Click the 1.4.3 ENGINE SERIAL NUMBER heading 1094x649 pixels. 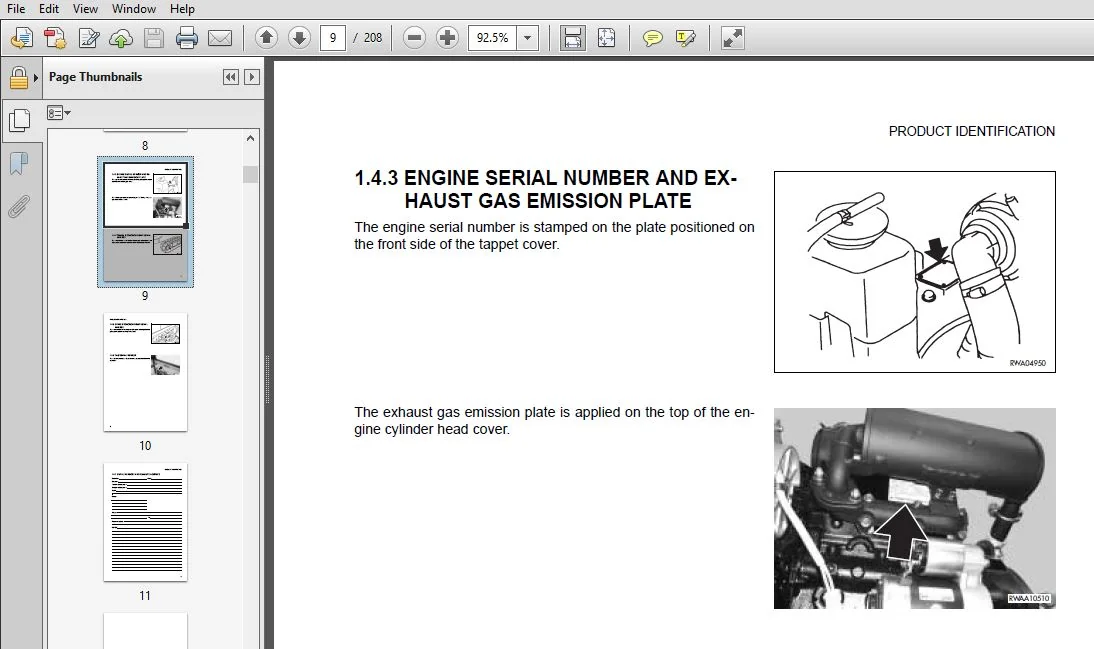pos(546,189)
